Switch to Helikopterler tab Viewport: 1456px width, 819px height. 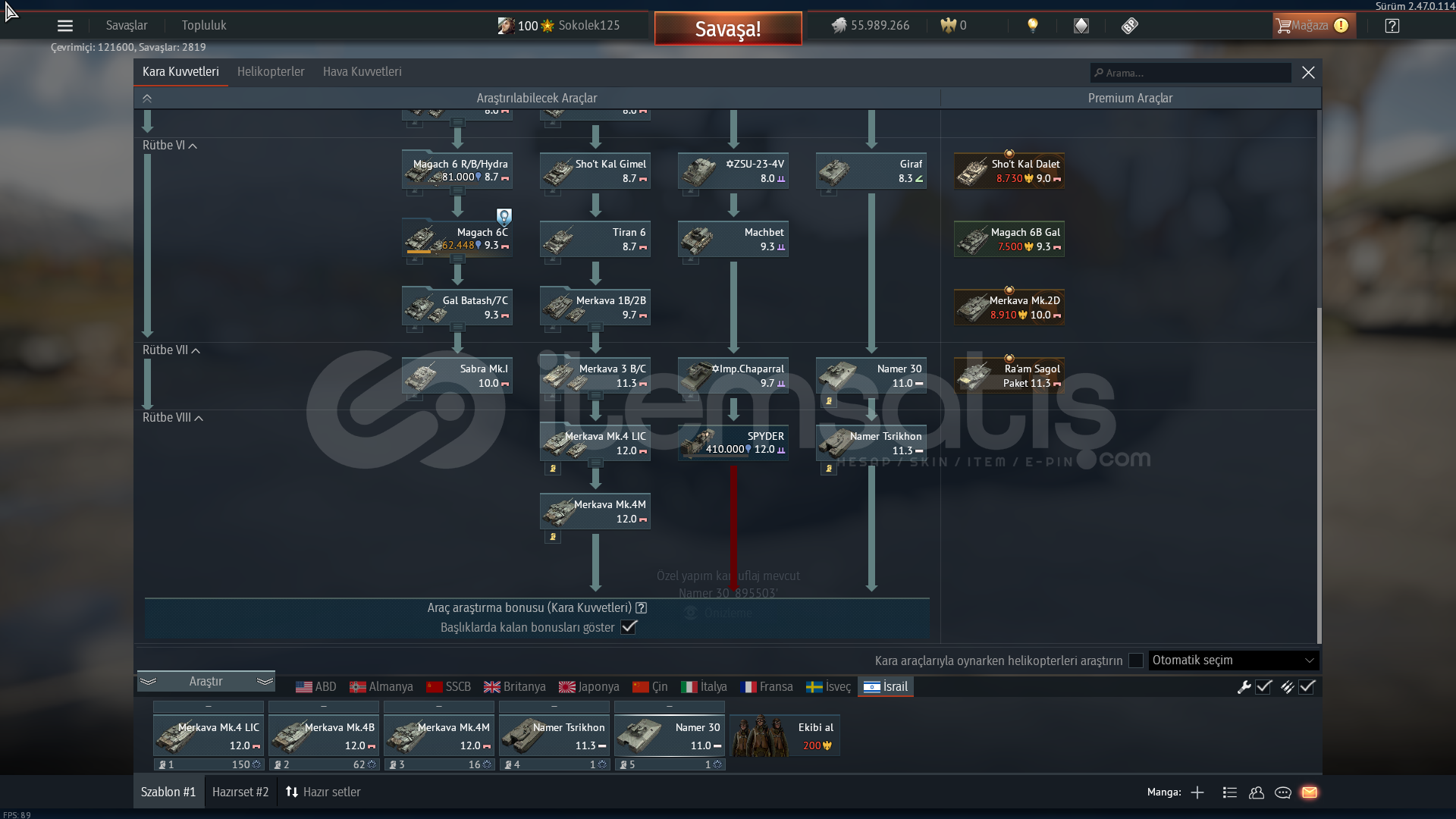(x=271, y=72)
